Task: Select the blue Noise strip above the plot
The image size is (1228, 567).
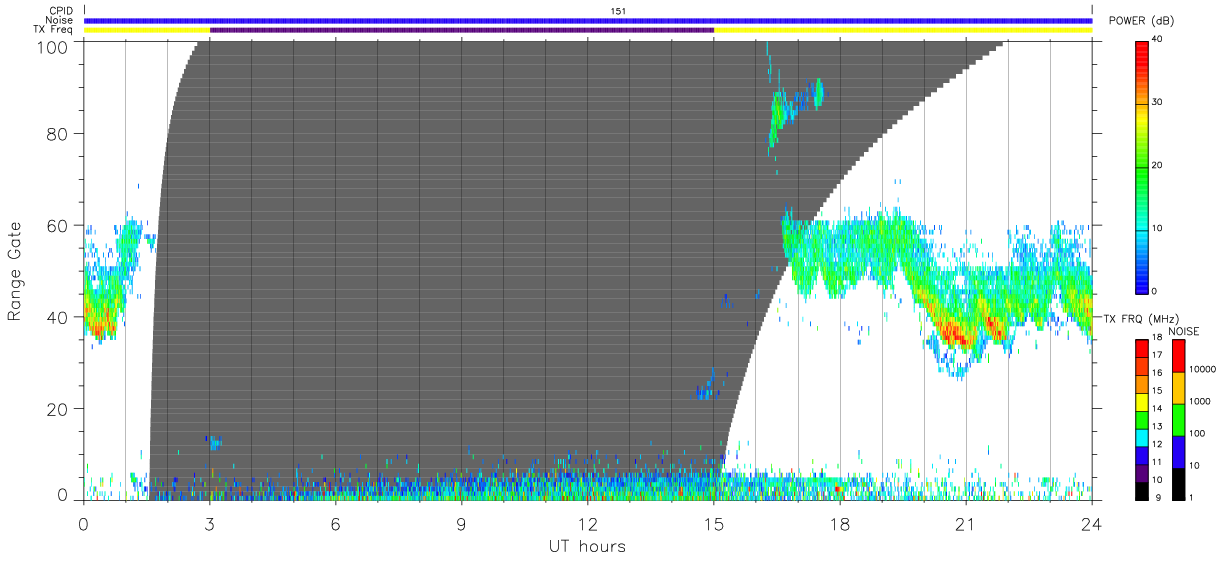Action: pos(588,20)
